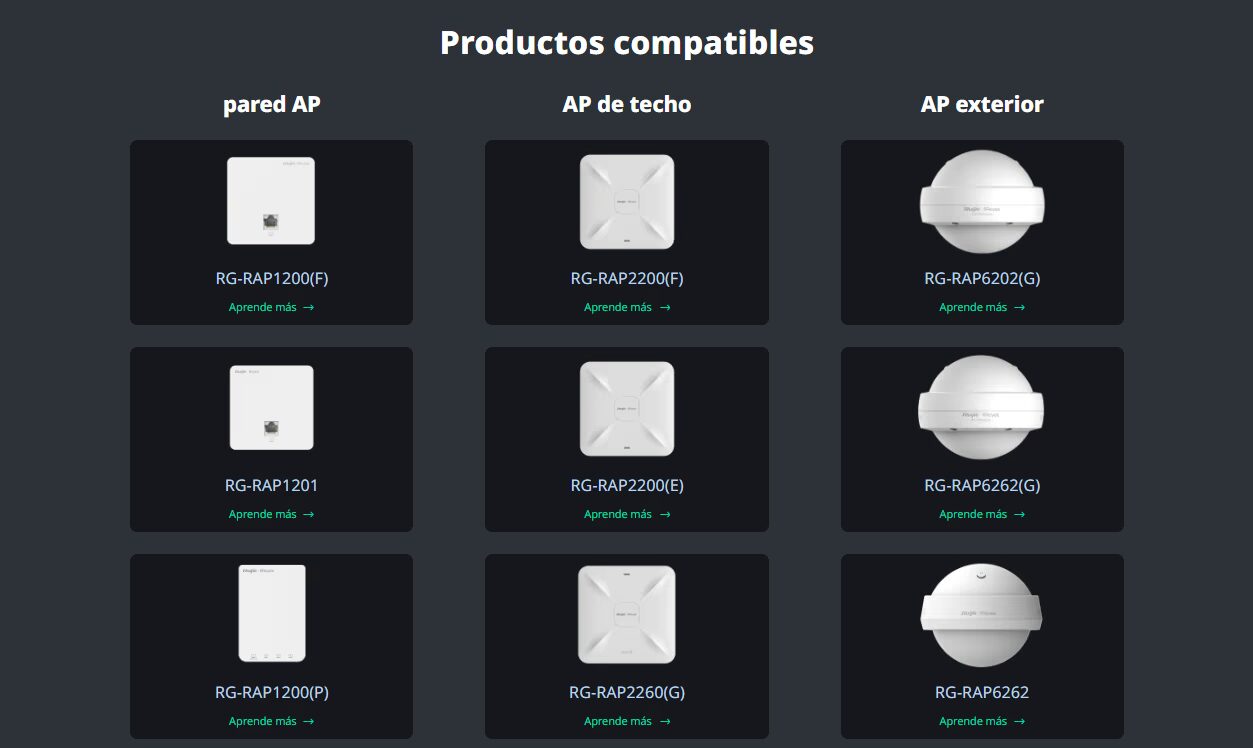Click Aprende más under RG-RAP2260(G)

[627, 721]
